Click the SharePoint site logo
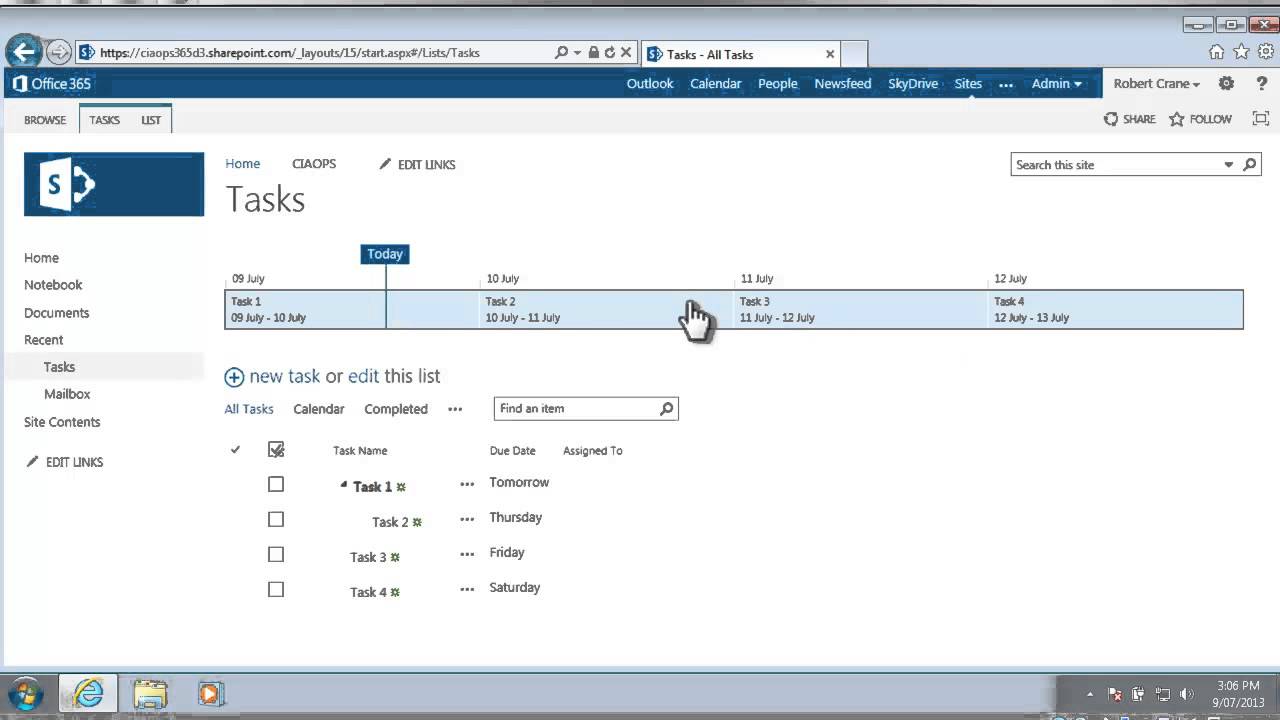1280x720 pixels. [114, 184]
